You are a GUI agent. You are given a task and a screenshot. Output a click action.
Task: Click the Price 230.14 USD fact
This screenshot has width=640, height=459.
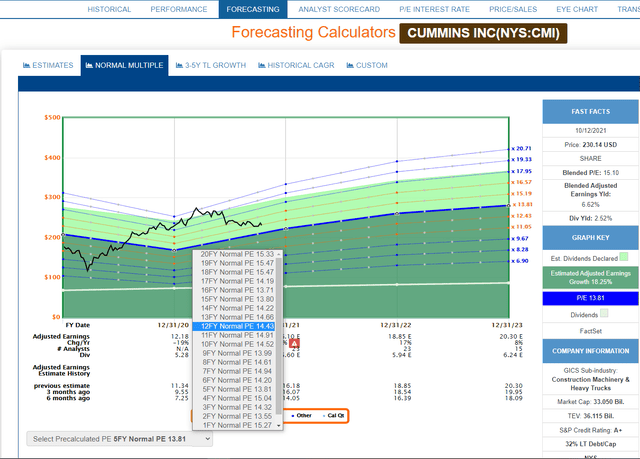click(590, 145)
